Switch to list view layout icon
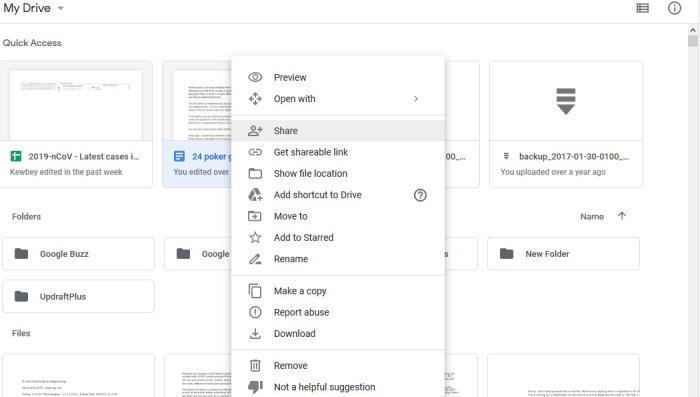This screenshot has height=397, width=700. click(642, 8)
